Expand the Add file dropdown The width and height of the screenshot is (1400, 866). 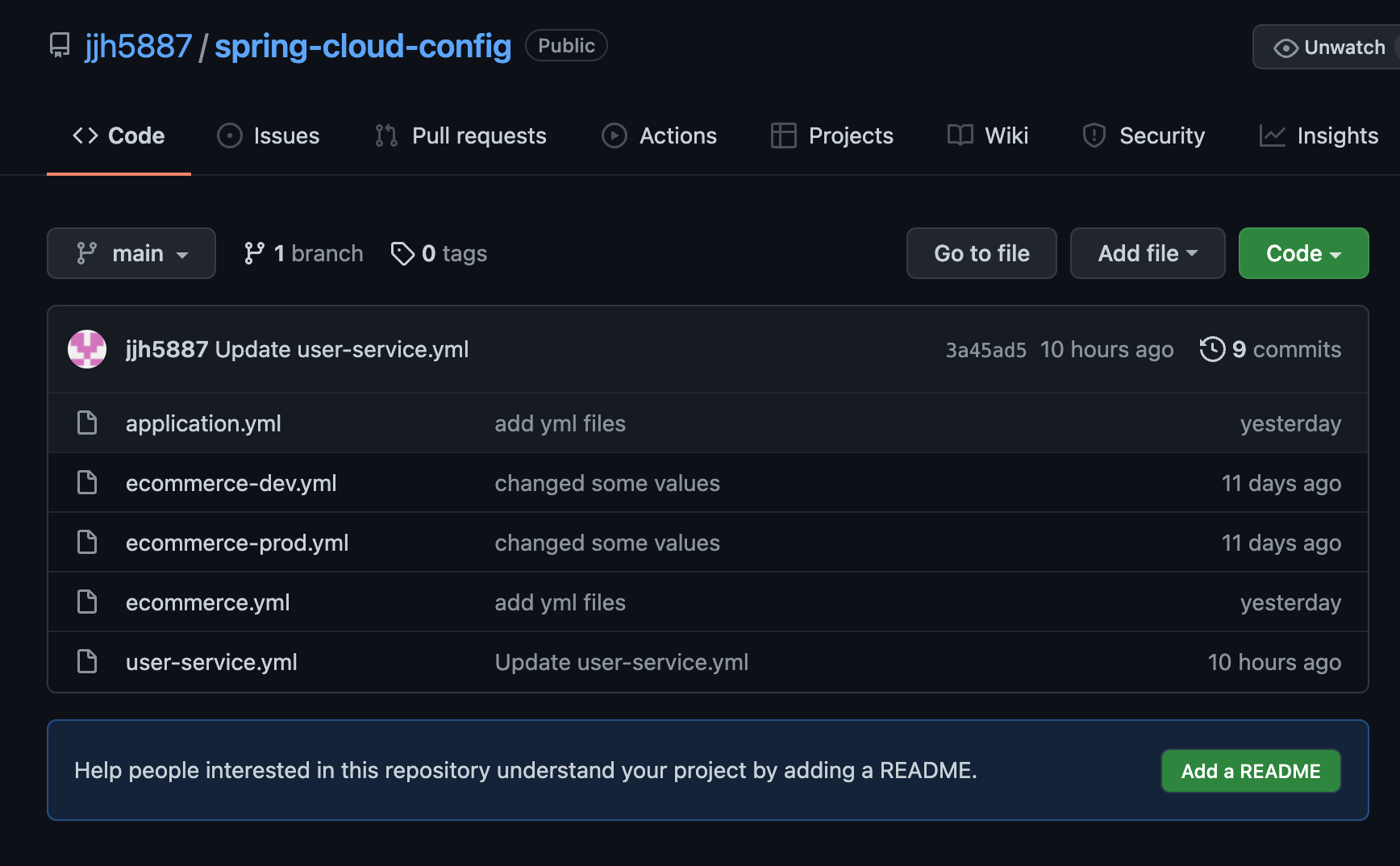pos(1148,253)
